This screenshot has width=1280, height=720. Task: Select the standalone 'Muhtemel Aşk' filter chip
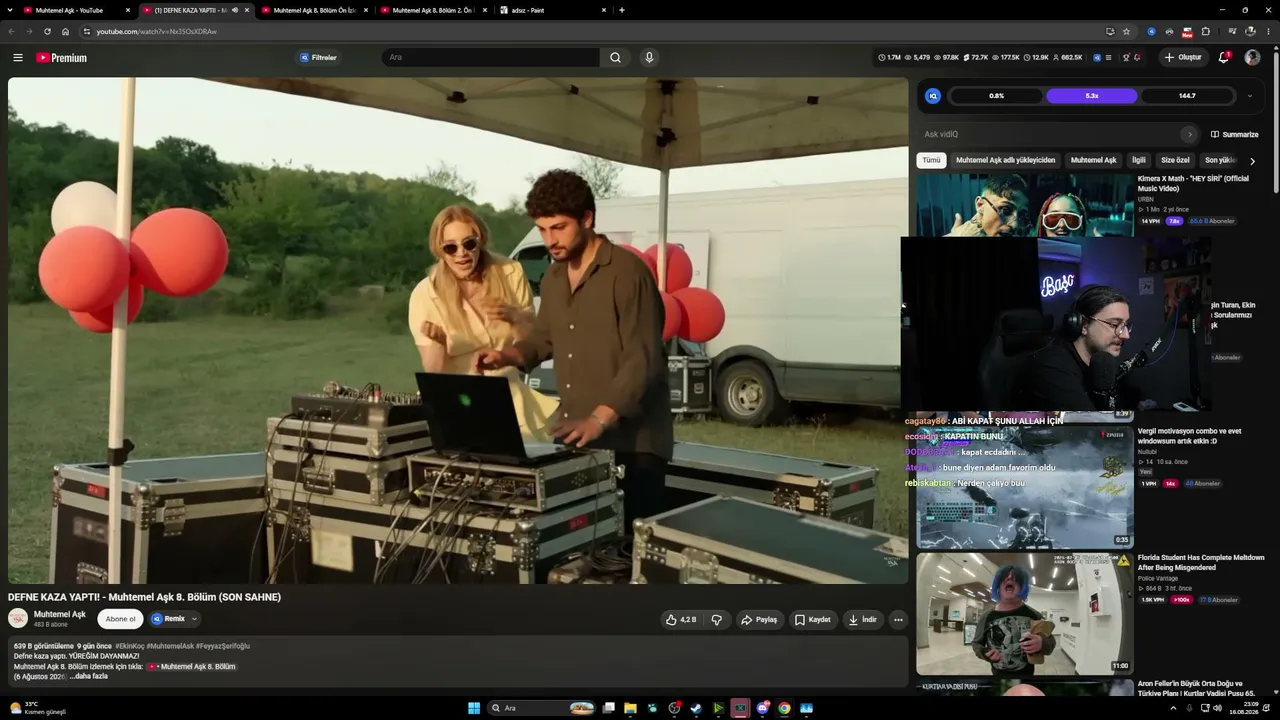[1093, 160]
